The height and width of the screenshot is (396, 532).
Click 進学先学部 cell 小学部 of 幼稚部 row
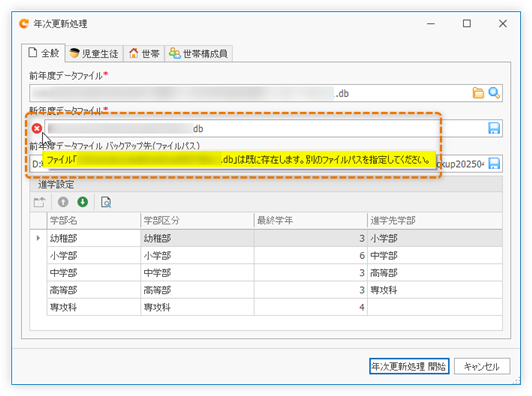pos(435,238)
